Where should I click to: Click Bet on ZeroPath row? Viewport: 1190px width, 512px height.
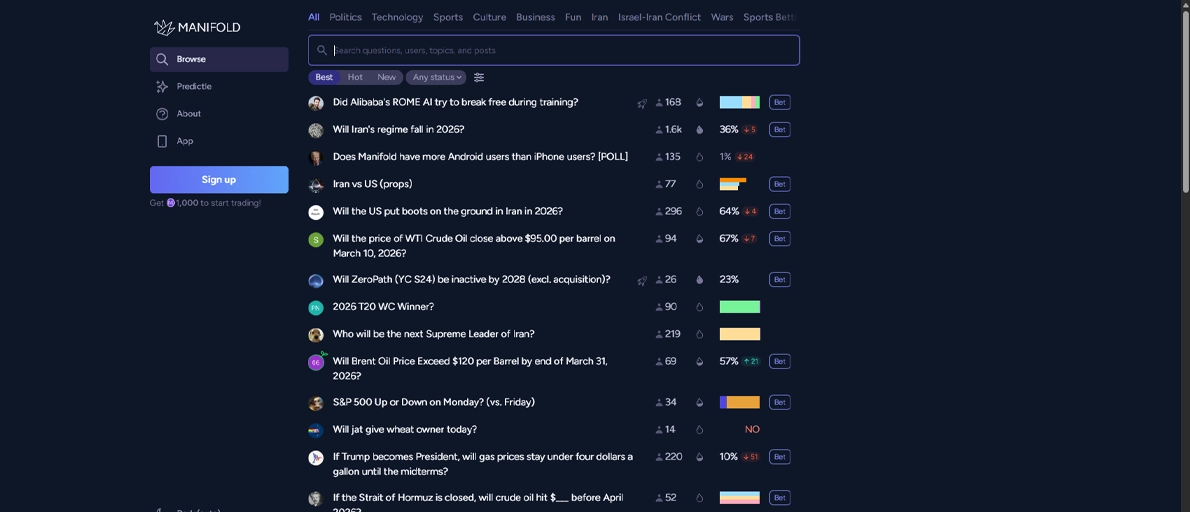(x=779, y=280)
